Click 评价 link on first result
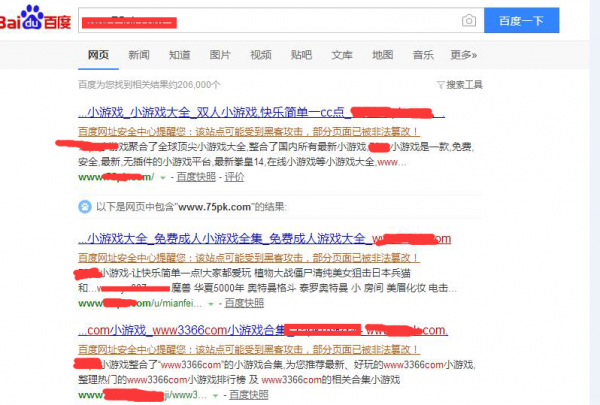The width and height of the screenshot is (600, 405). [x=234, y=177]
